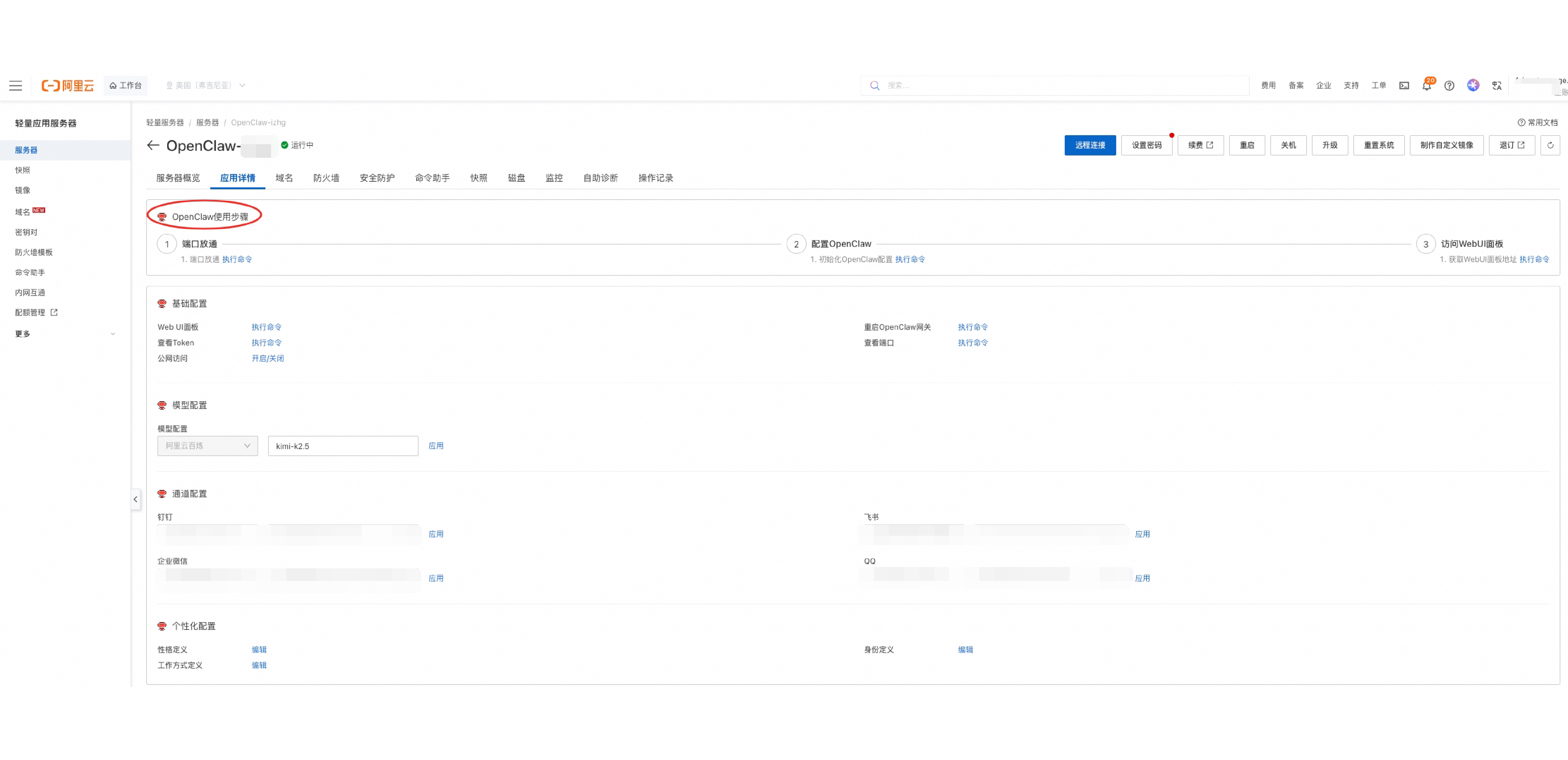This screenshot has height=760, width=1568.
Task: Open the AI assistant icon
Action: (x=1473, y=85)
